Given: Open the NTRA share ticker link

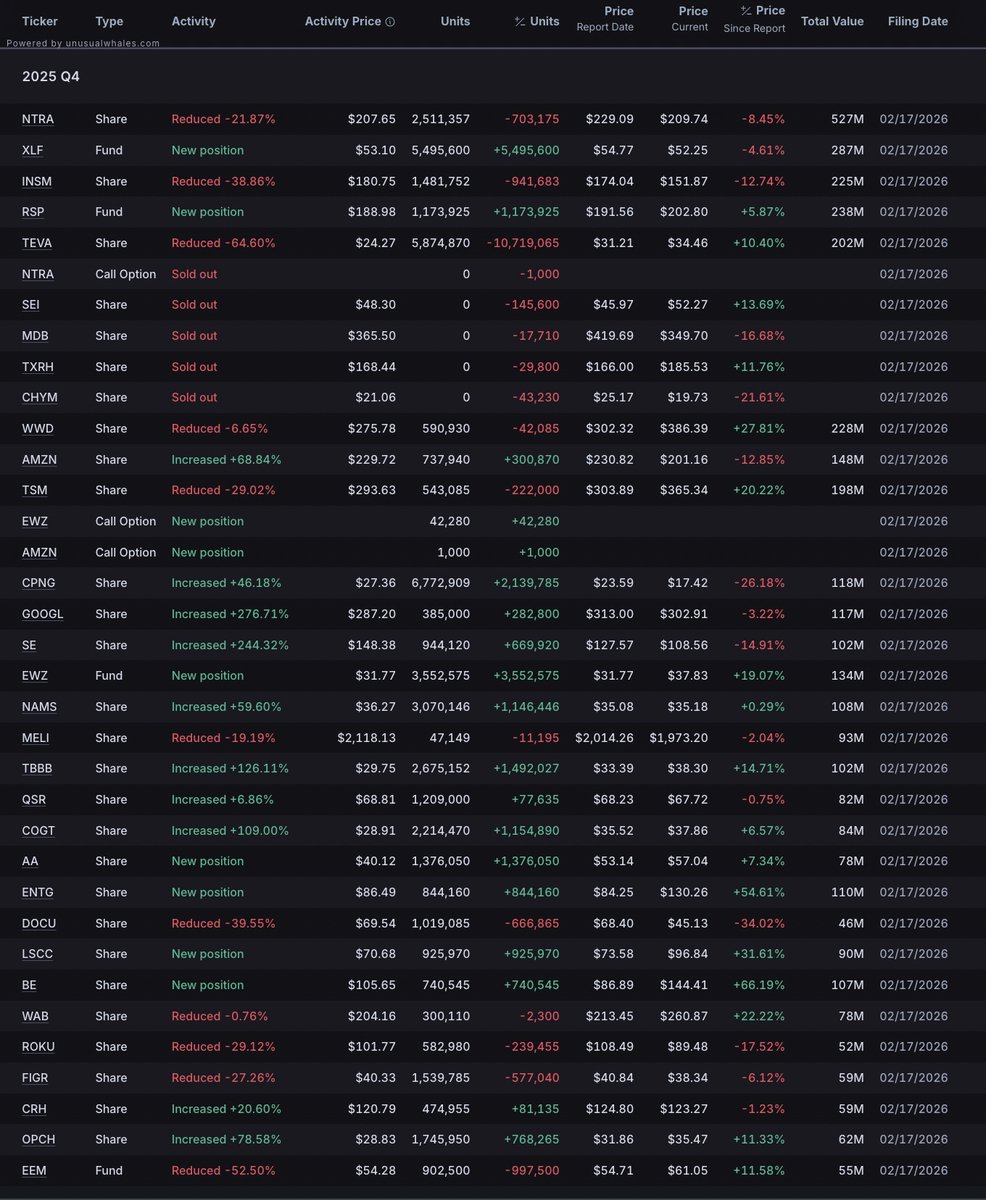Looking at the screenshot, I should point(38,119).
